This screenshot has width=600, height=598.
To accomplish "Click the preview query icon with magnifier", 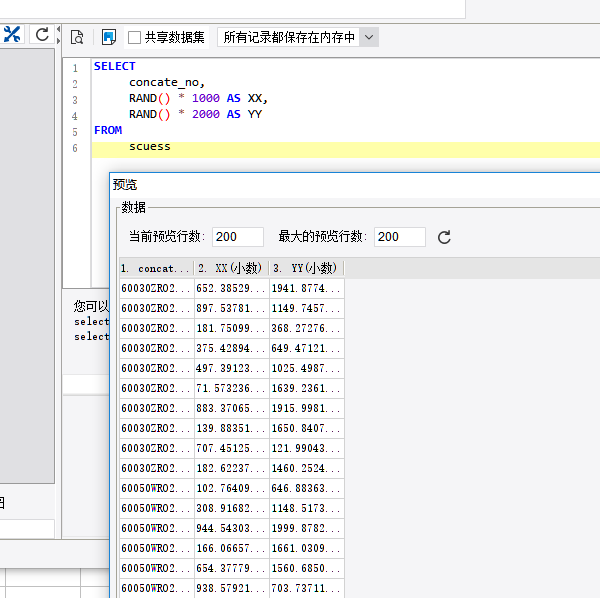I will [x=77, y=37].
